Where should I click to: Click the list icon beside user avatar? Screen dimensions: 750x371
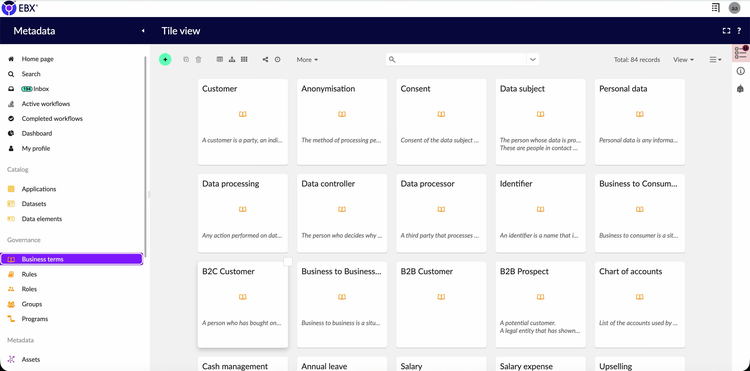(x=716, y=7)
